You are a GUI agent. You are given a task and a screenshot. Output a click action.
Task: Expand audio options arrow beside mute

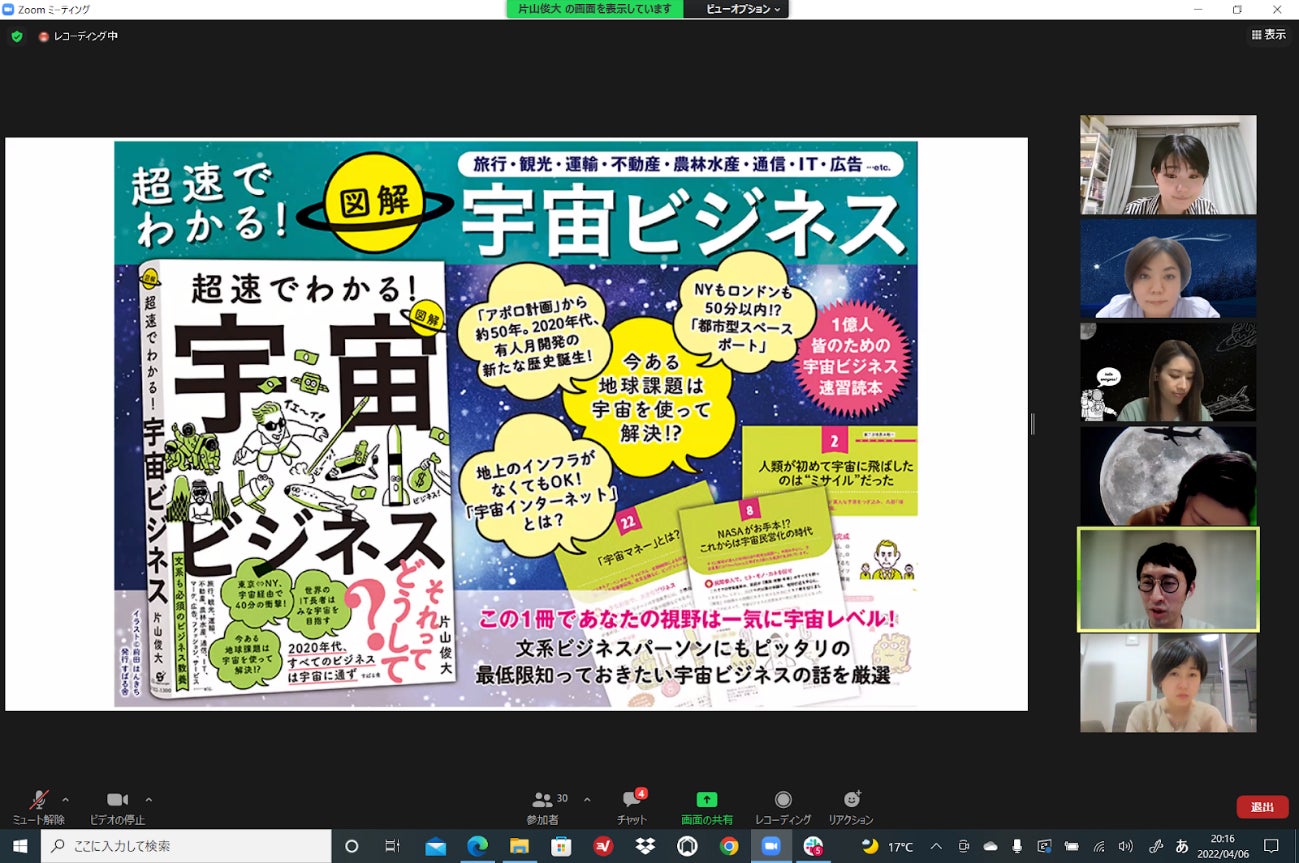click(66, 799)
